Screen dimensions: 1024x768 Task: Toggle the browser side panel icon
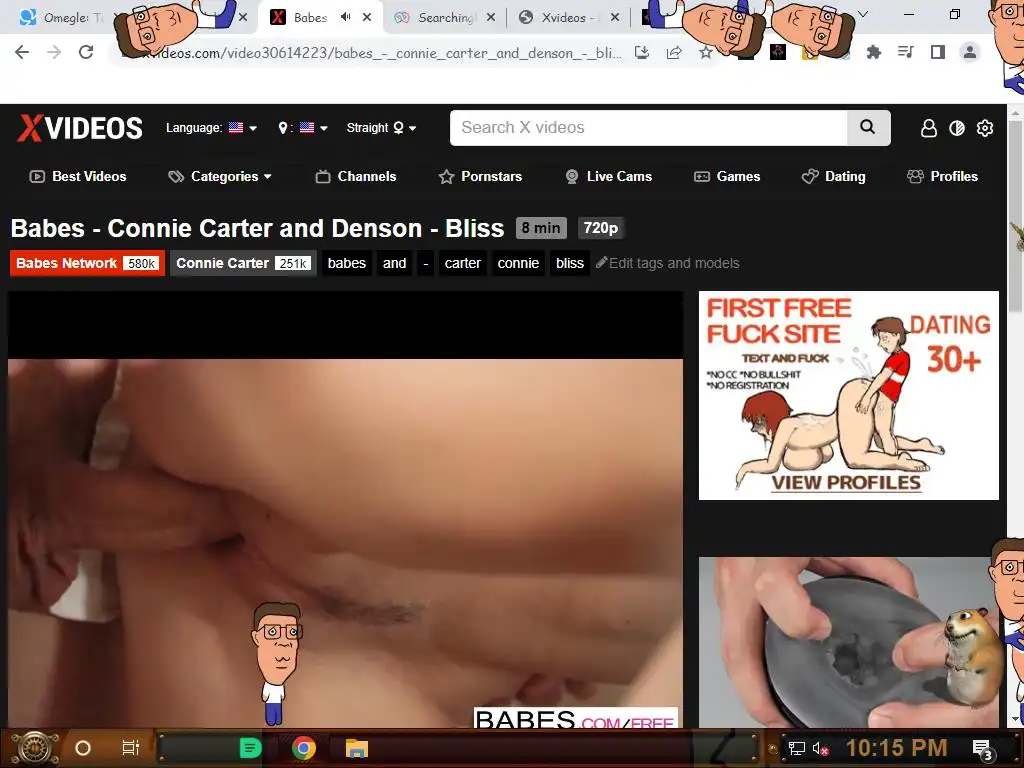938,52
